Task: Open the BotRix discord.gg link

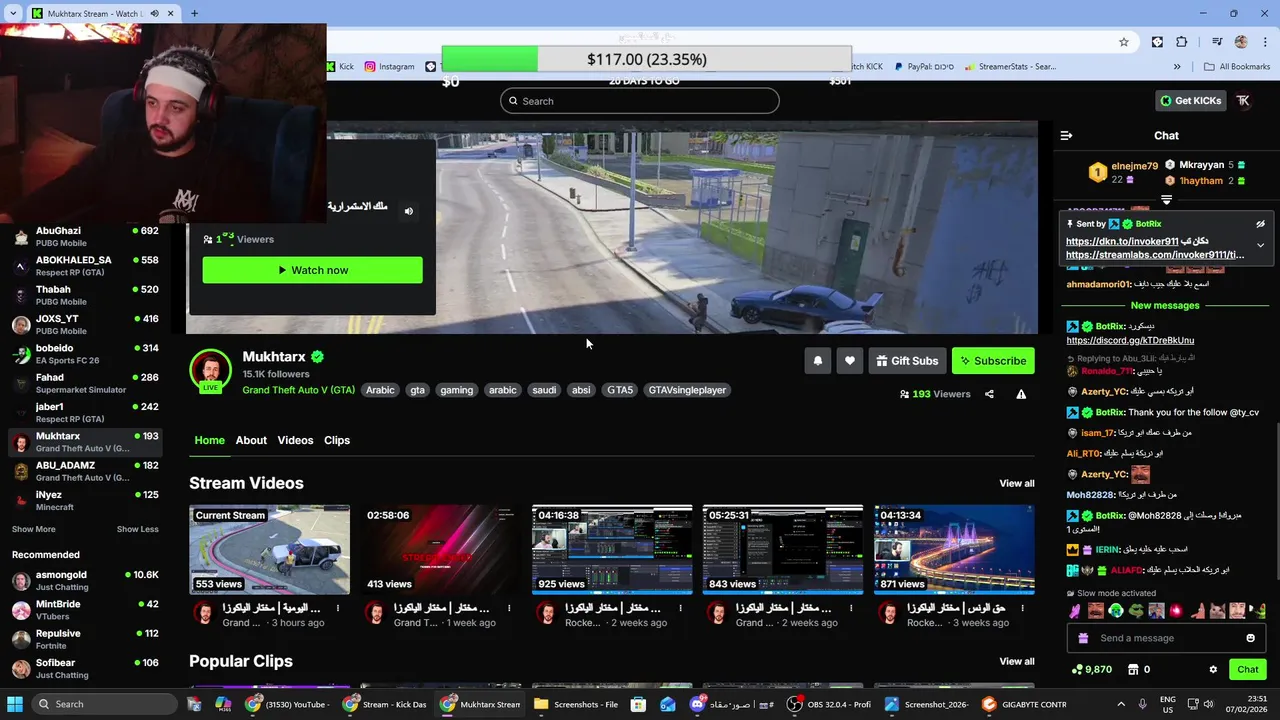Action: click(1130, 340)
